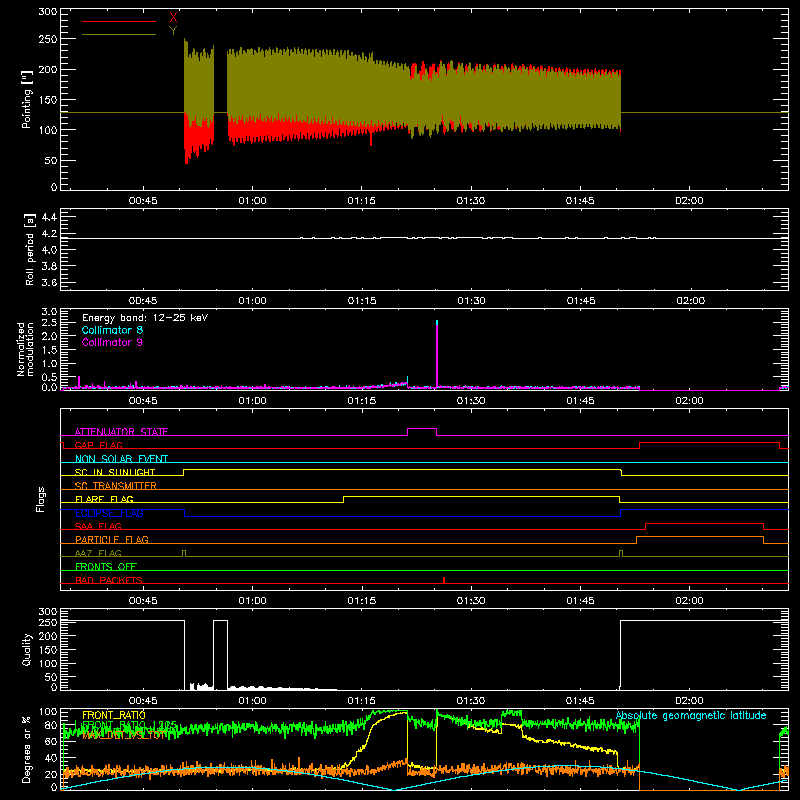The height and width of the screenshot is (800, 800).
Task: Click 02:00 tick label under Pointing plot
Action: 689,201
